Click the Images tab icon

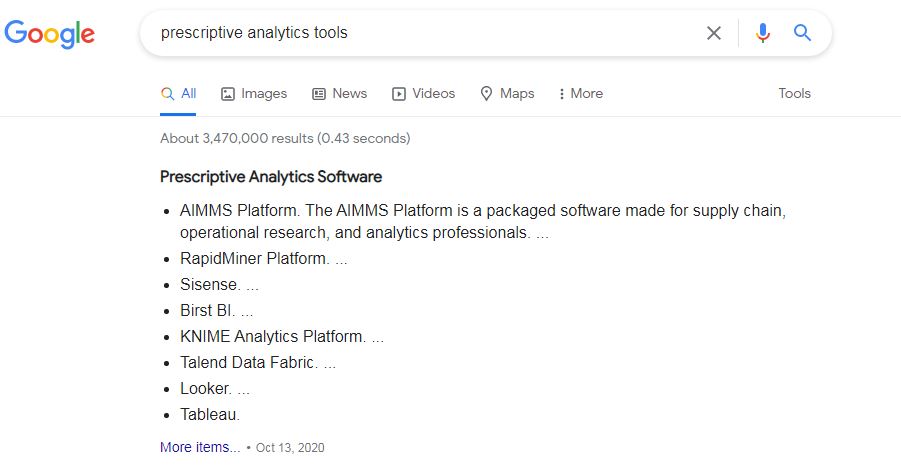point(228,94)
